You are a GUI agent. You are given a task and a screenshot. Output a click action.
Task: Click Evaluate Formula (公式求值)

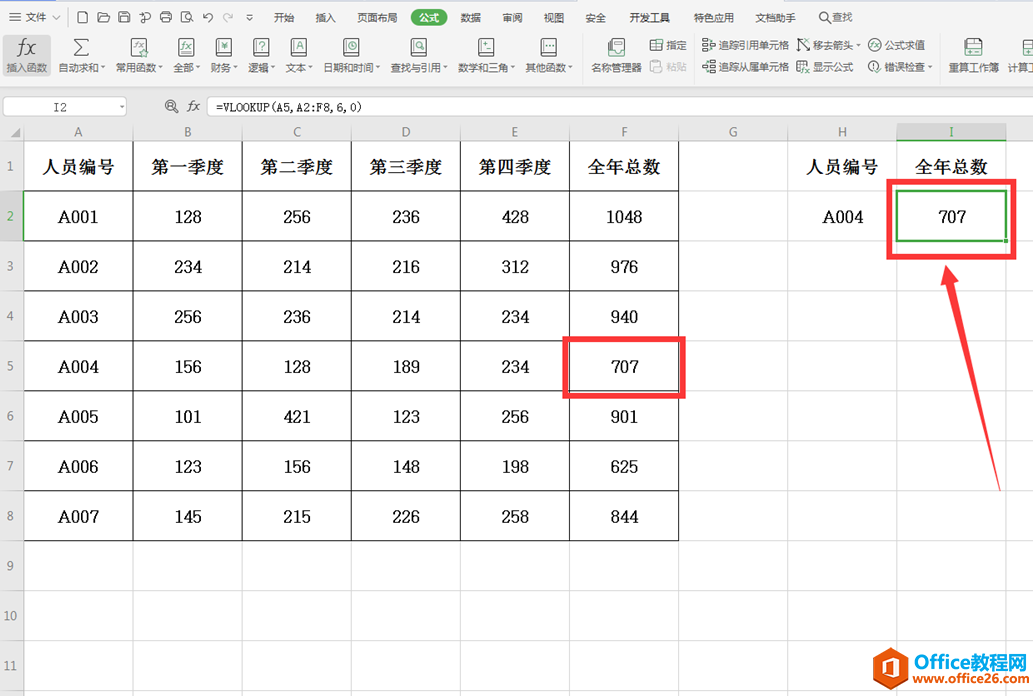click(897, 45)
